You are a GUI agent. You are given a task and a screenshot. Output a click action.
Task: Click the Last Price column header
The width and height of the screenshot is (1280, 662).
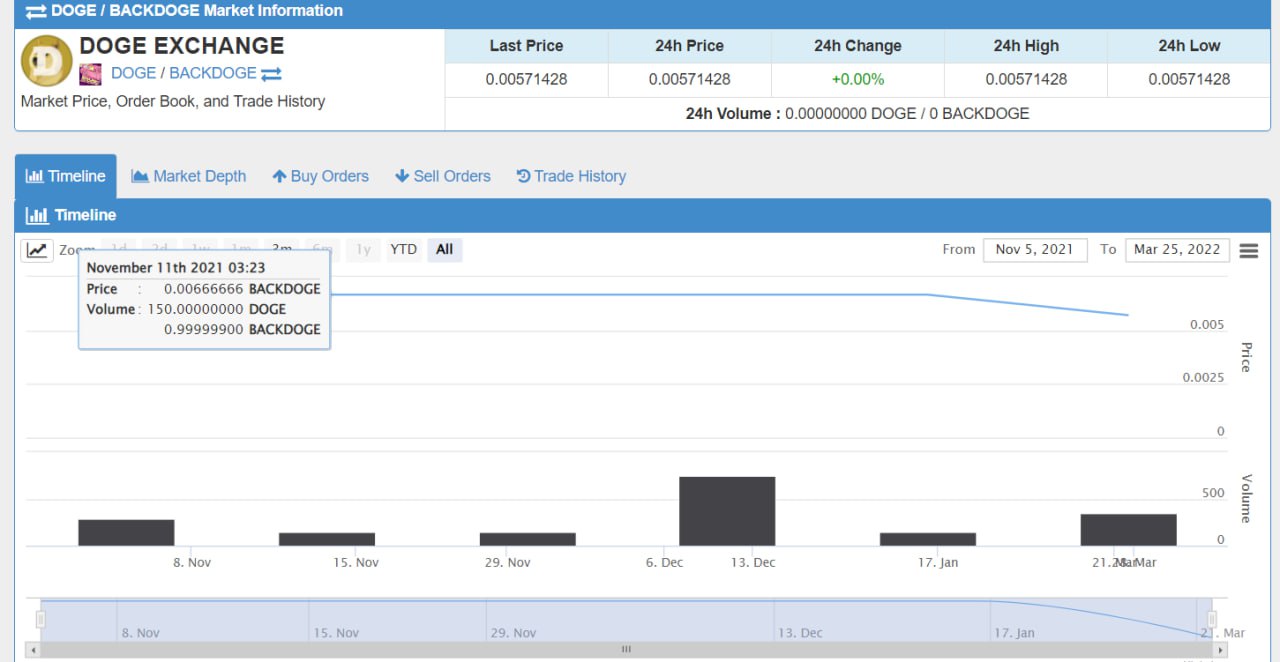pyautogui.click(x=526, y=46)
